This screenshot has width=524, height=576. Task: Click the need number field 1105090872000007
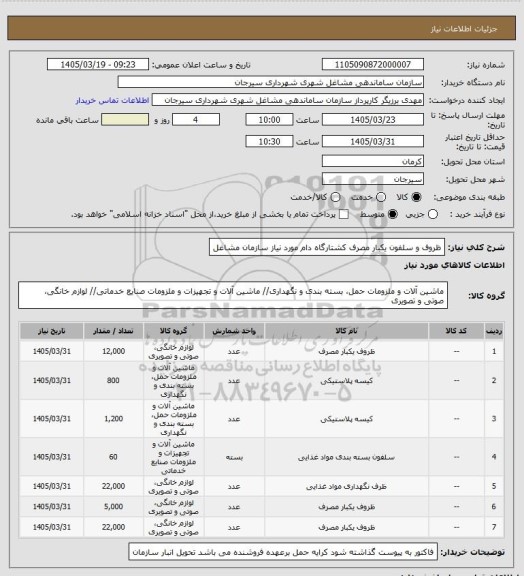pyautogui.click(x=373, y=64)
